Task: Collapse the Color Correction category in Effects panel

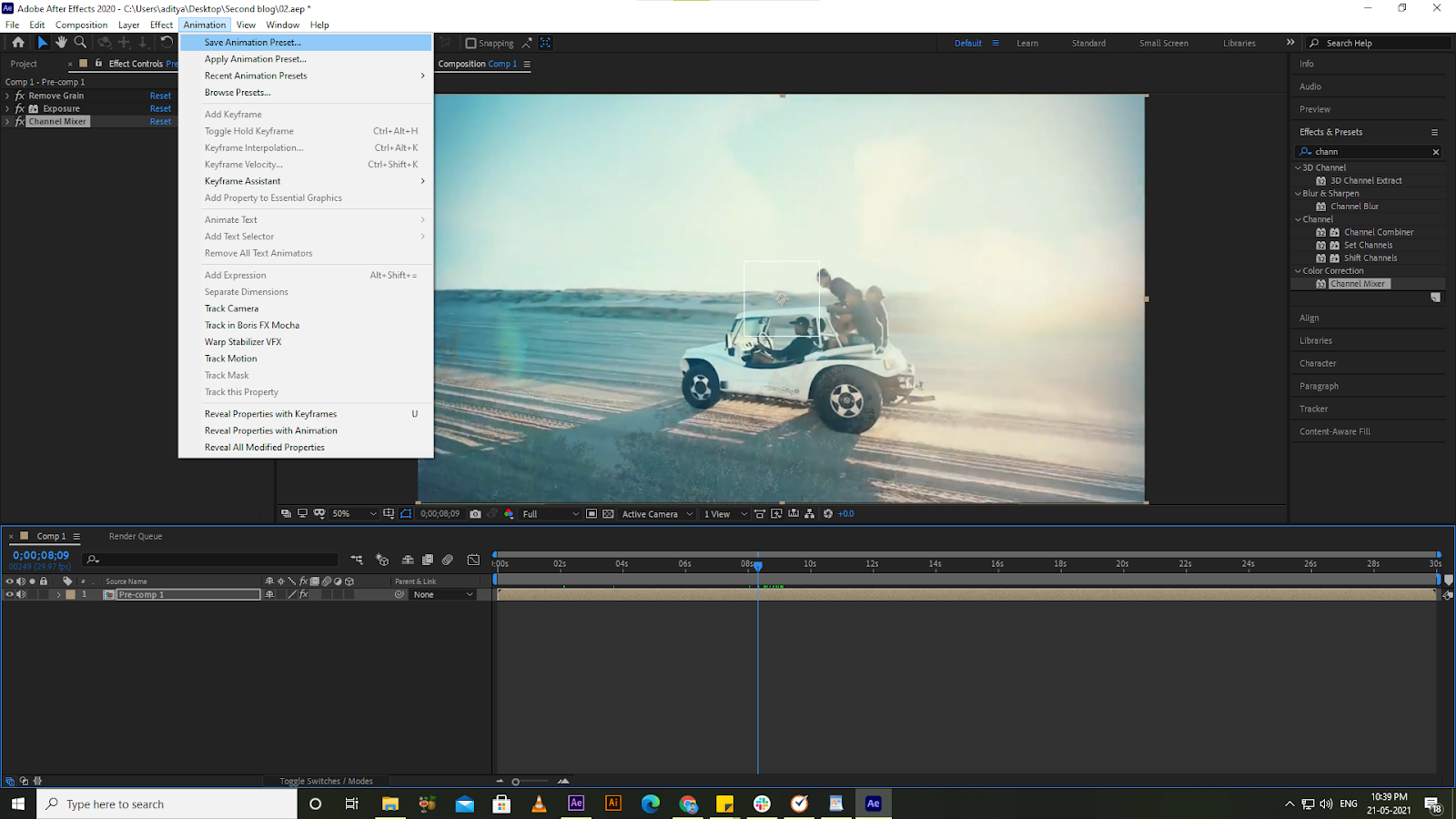Action: coord(1298,270)
